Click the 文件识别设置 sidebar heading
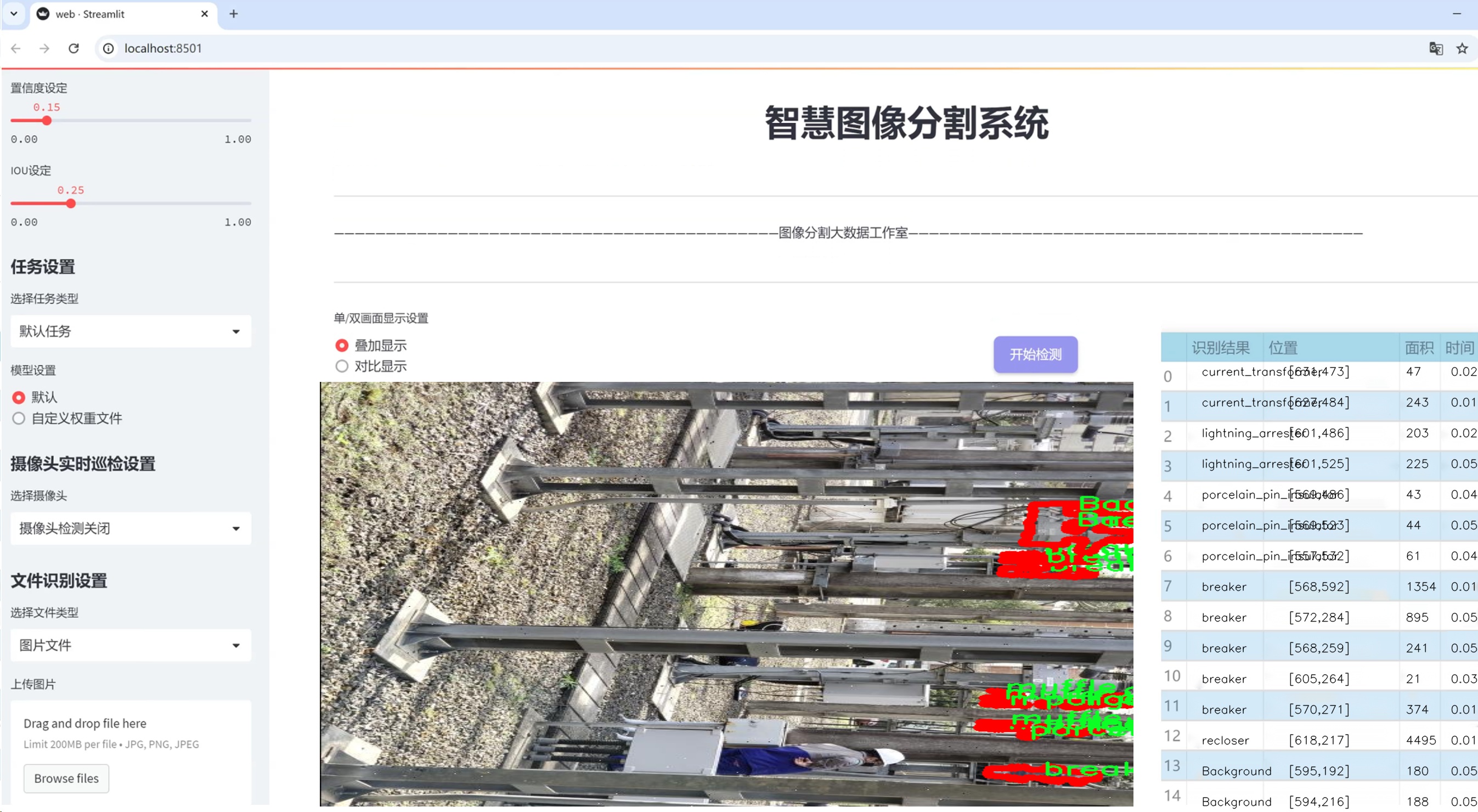 click(x=59, y=580)
